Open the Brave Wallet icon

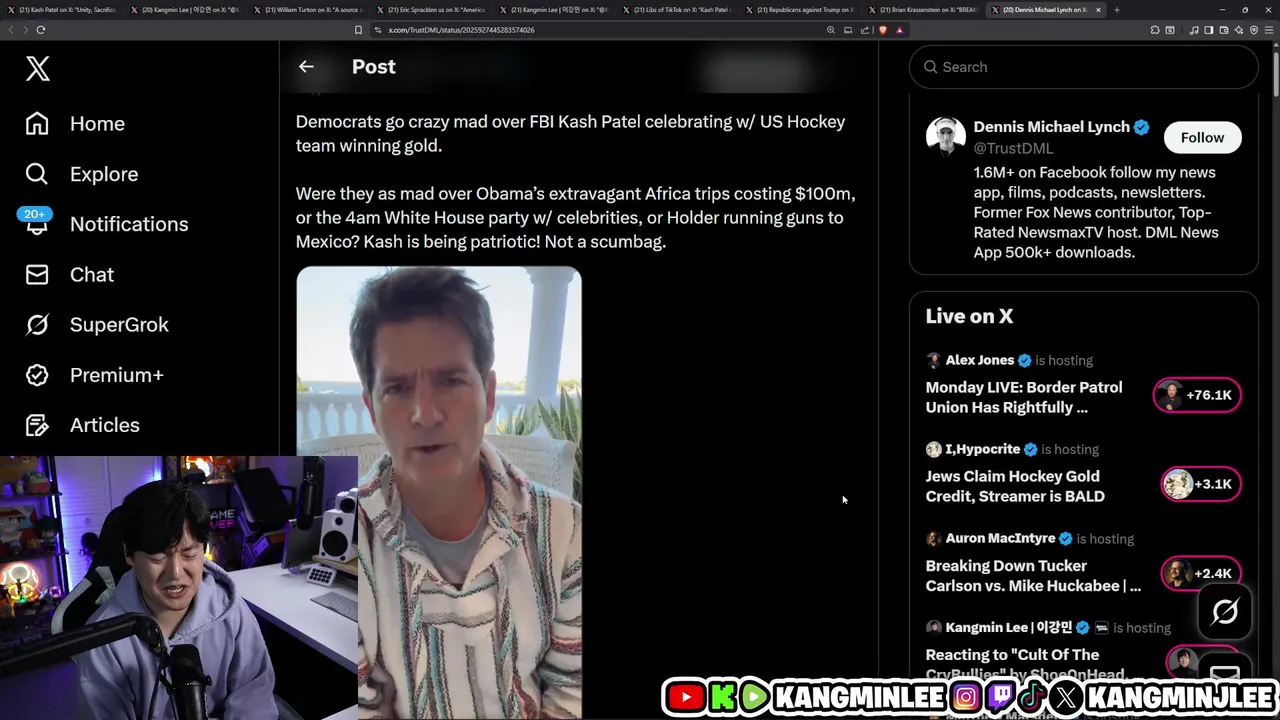(1223, 30)
